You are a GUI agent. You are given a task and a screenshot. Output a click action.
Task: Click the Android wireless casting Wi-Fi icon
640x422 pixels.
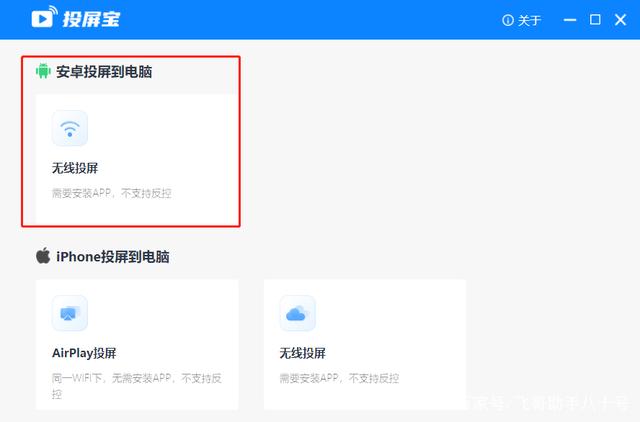pos(70,128)
